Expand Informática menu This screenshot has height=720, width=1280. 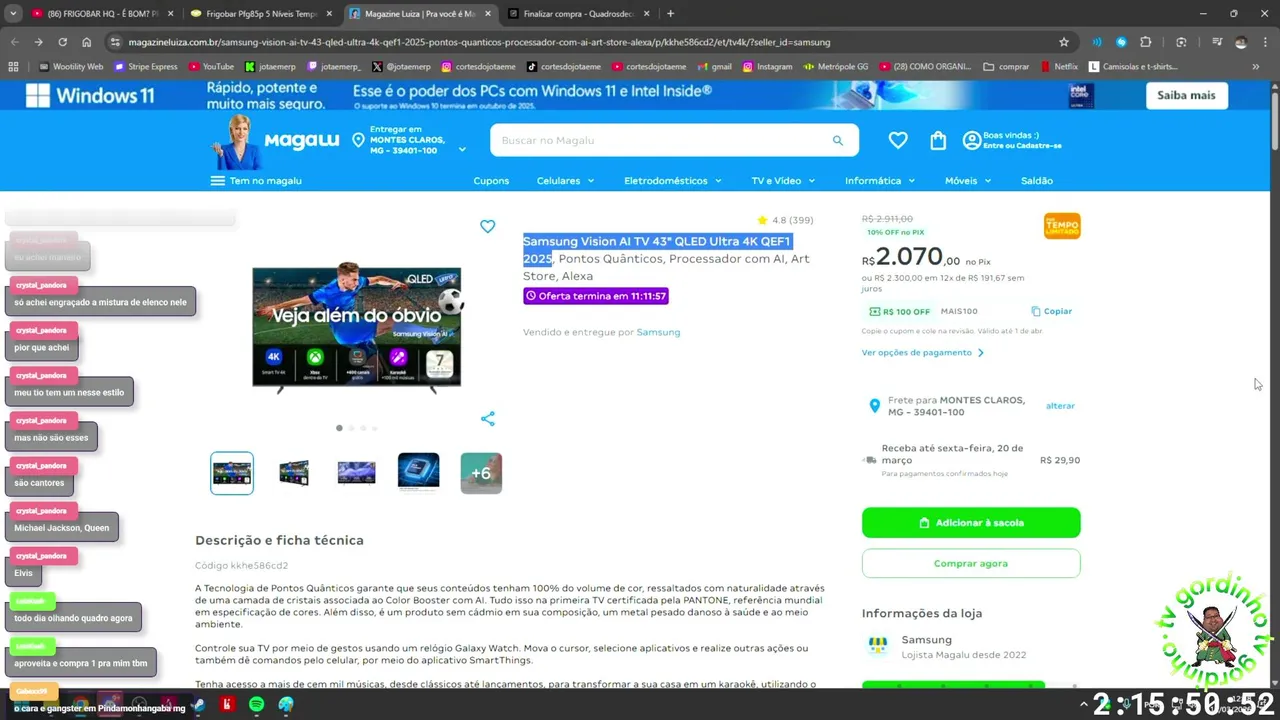tap(880, 181)
